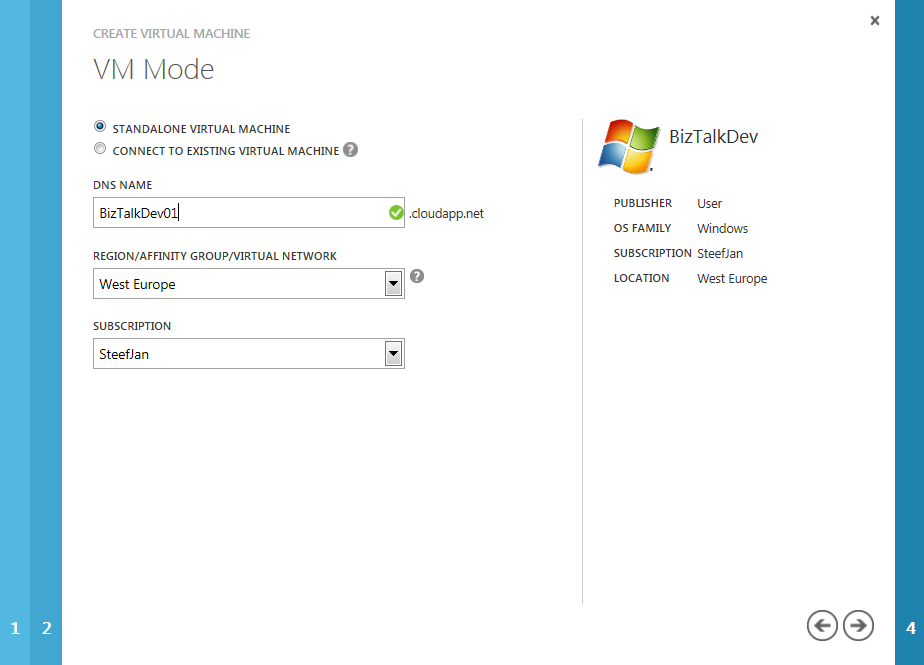Image resolution: width=924 pixels, height=665 pixels.
Task: Go back using the left arrow button
Action: [x=822, y=626]
